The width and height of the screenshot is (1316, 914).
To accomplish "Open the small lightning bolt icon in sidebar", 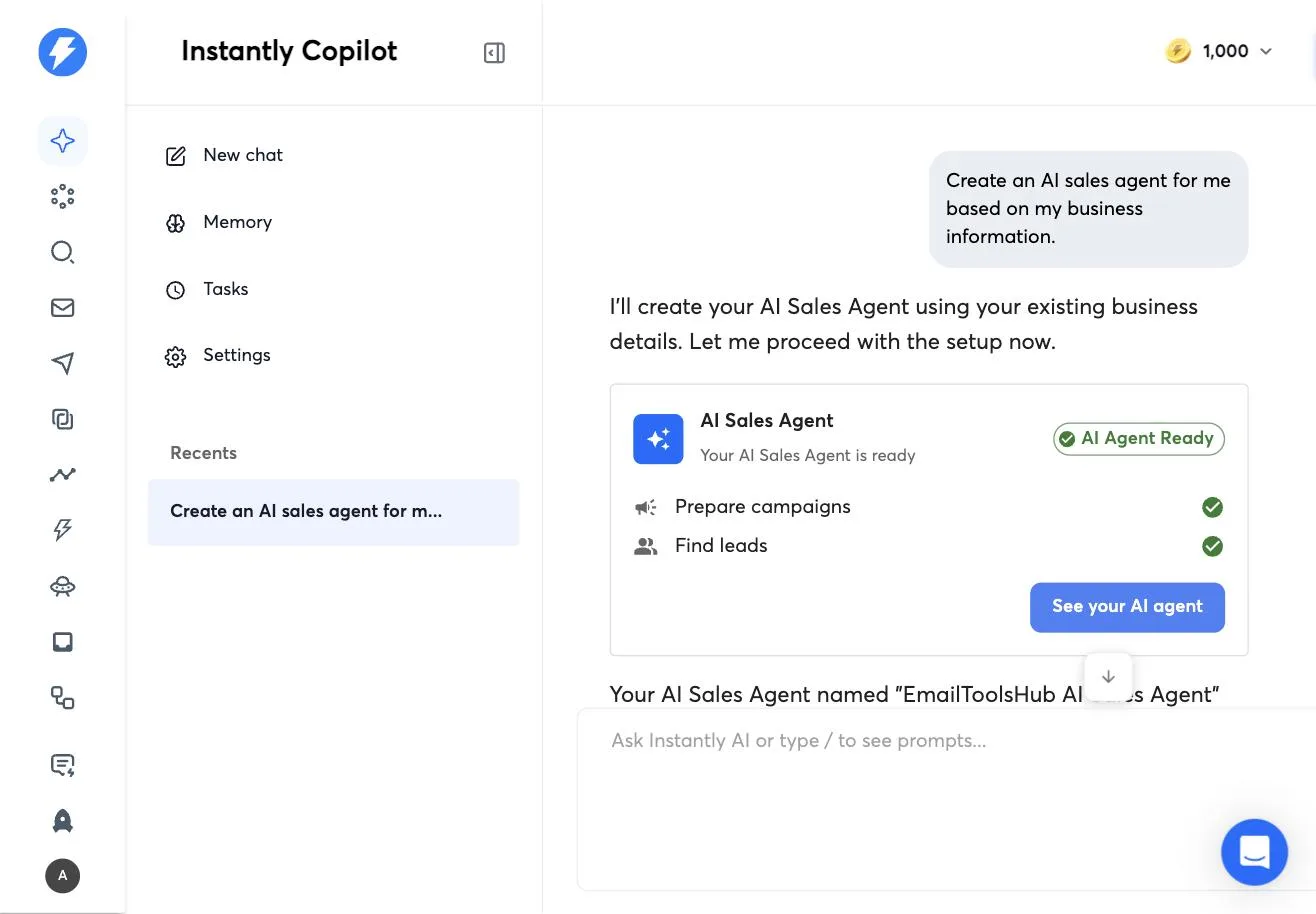I will tap(62, 530).
